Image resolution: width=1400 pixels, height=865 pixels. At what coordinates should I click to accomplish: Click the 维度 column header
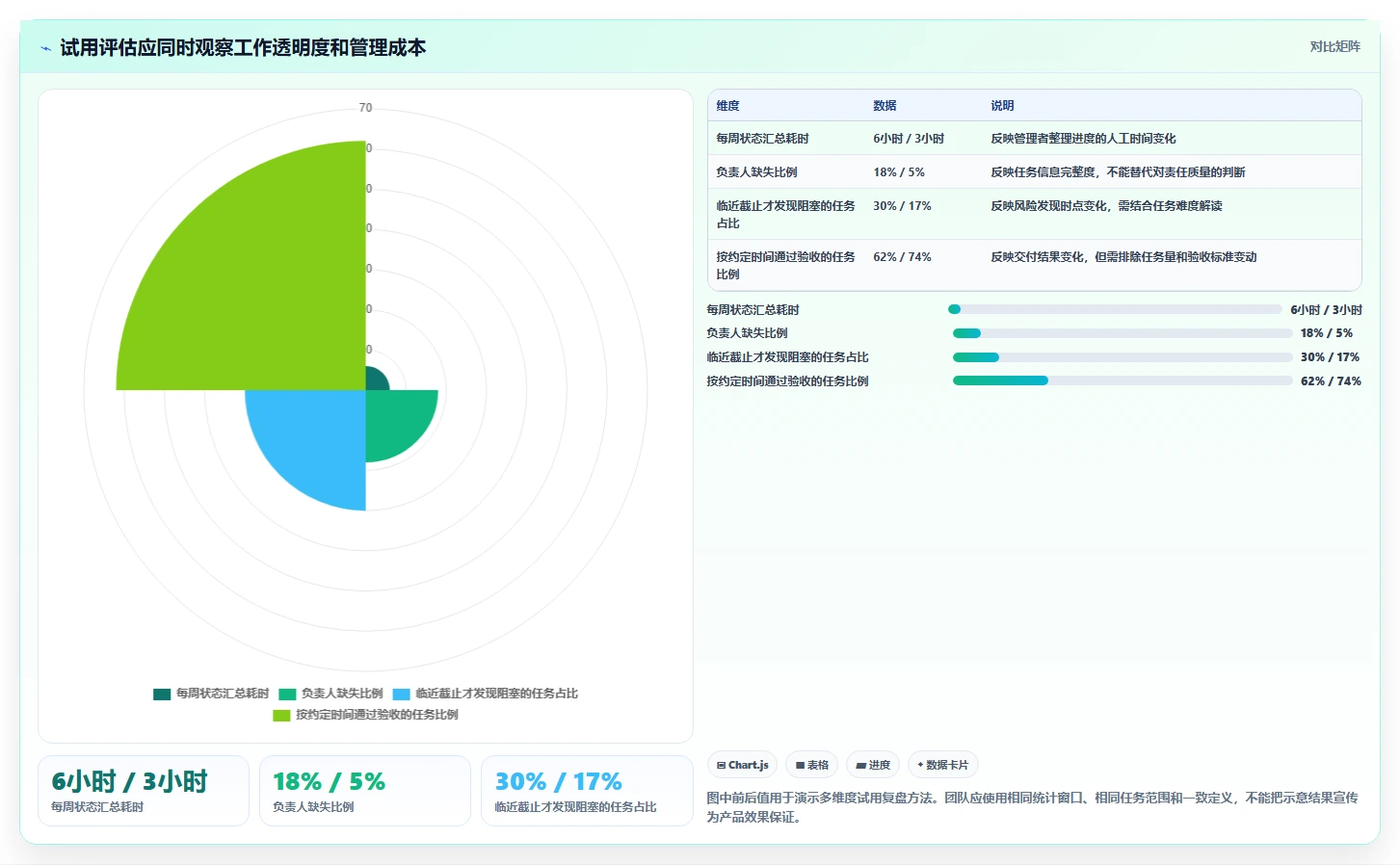[727, 106]
